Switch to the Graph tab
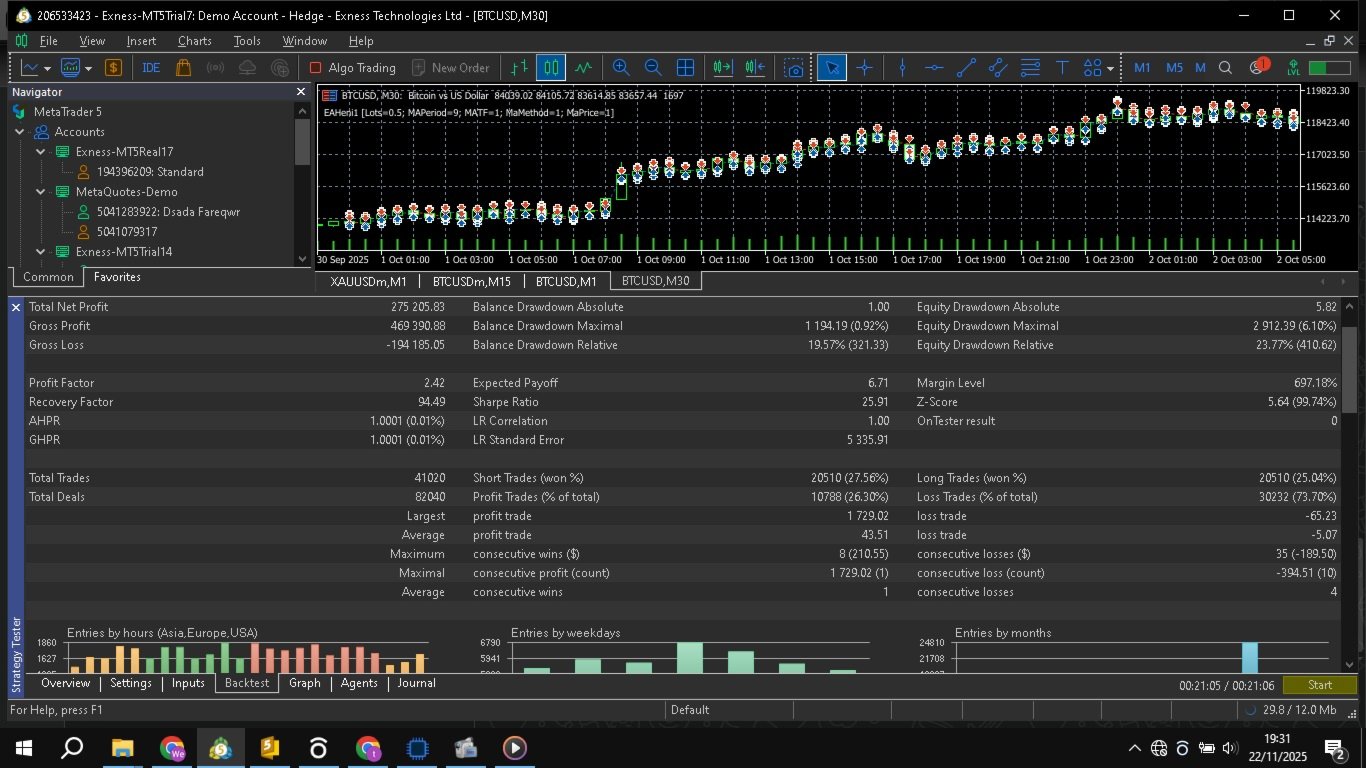This screenshot has height=768, width=1366. pyautogui.click(x=305, y=683)
